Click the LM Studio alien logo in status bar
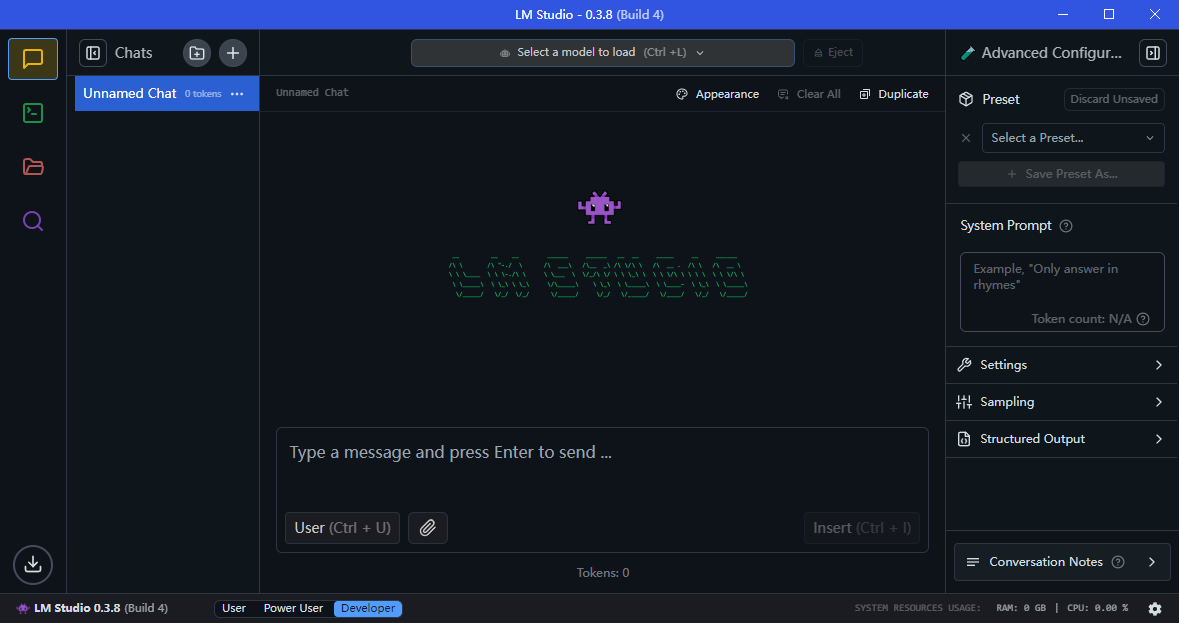Viewport: 1179px width, 623px height. tap(23, 608)
